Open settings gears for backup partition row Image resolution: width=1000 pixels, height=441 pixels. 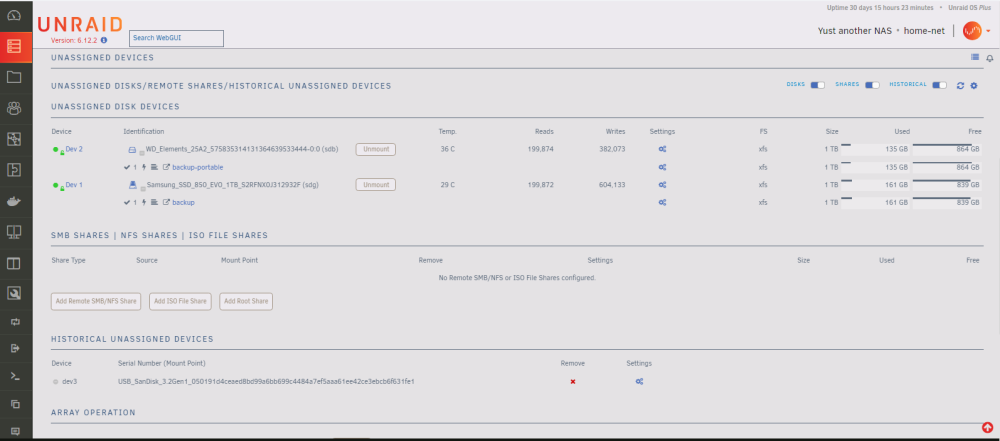pyautogui.click(x=663, y=202)
